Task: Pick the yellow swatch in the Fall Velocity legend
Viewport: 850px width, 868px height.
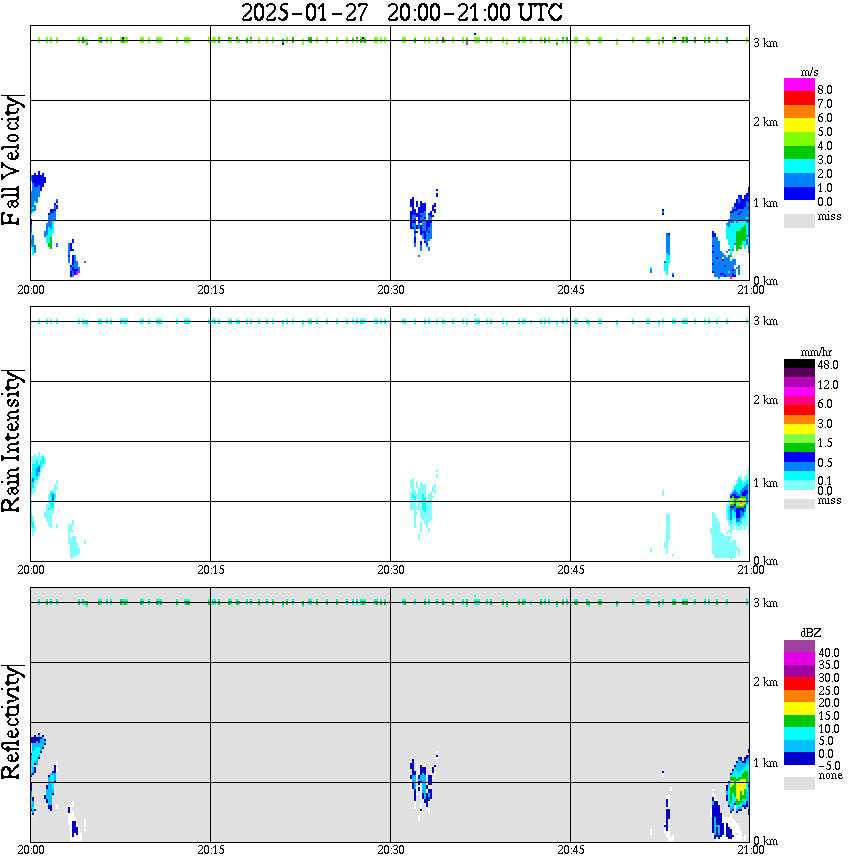Action: click(799, 126)
